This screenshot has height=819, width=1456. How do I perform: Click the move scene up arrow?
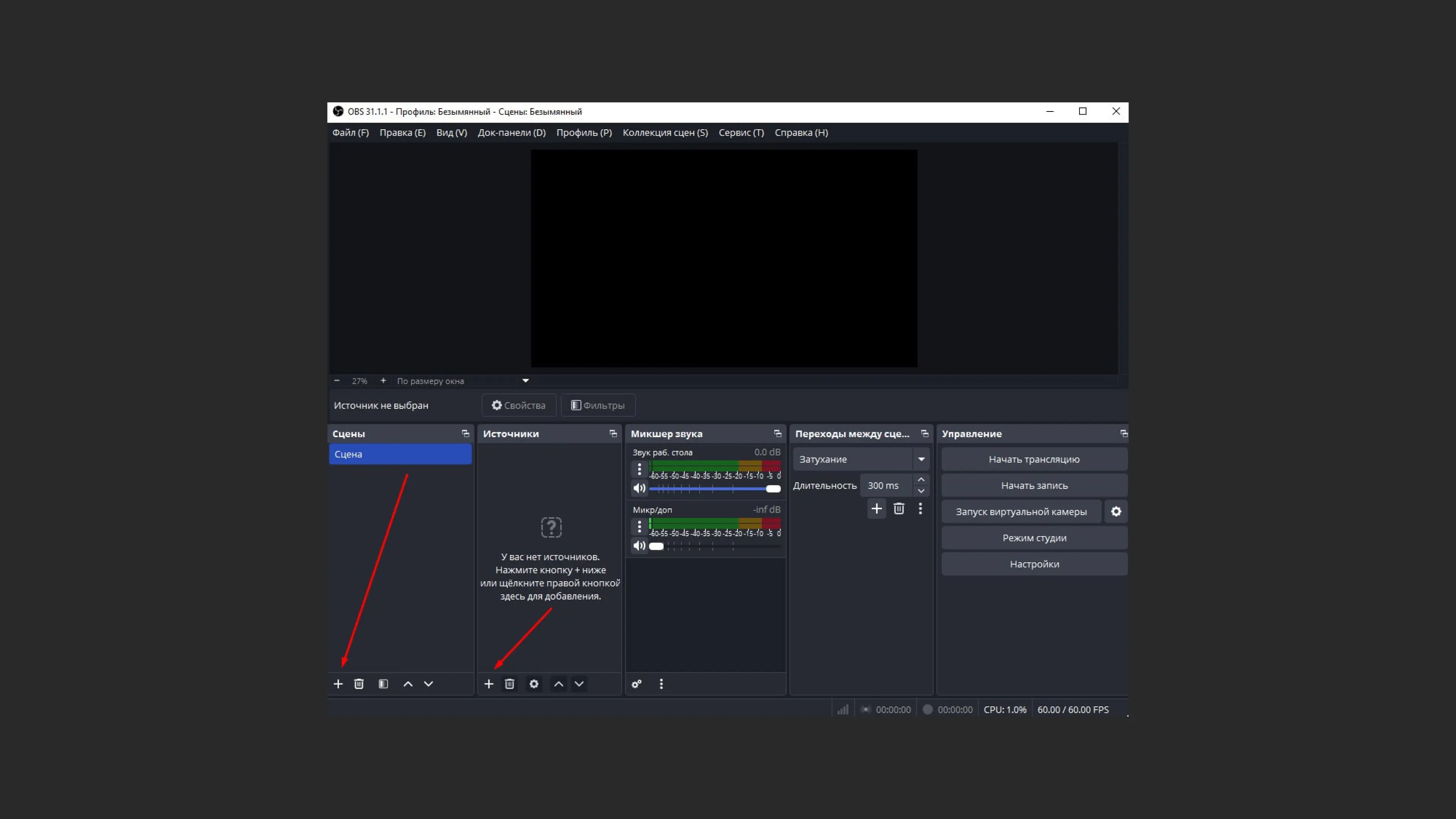[x=408, y=683]
